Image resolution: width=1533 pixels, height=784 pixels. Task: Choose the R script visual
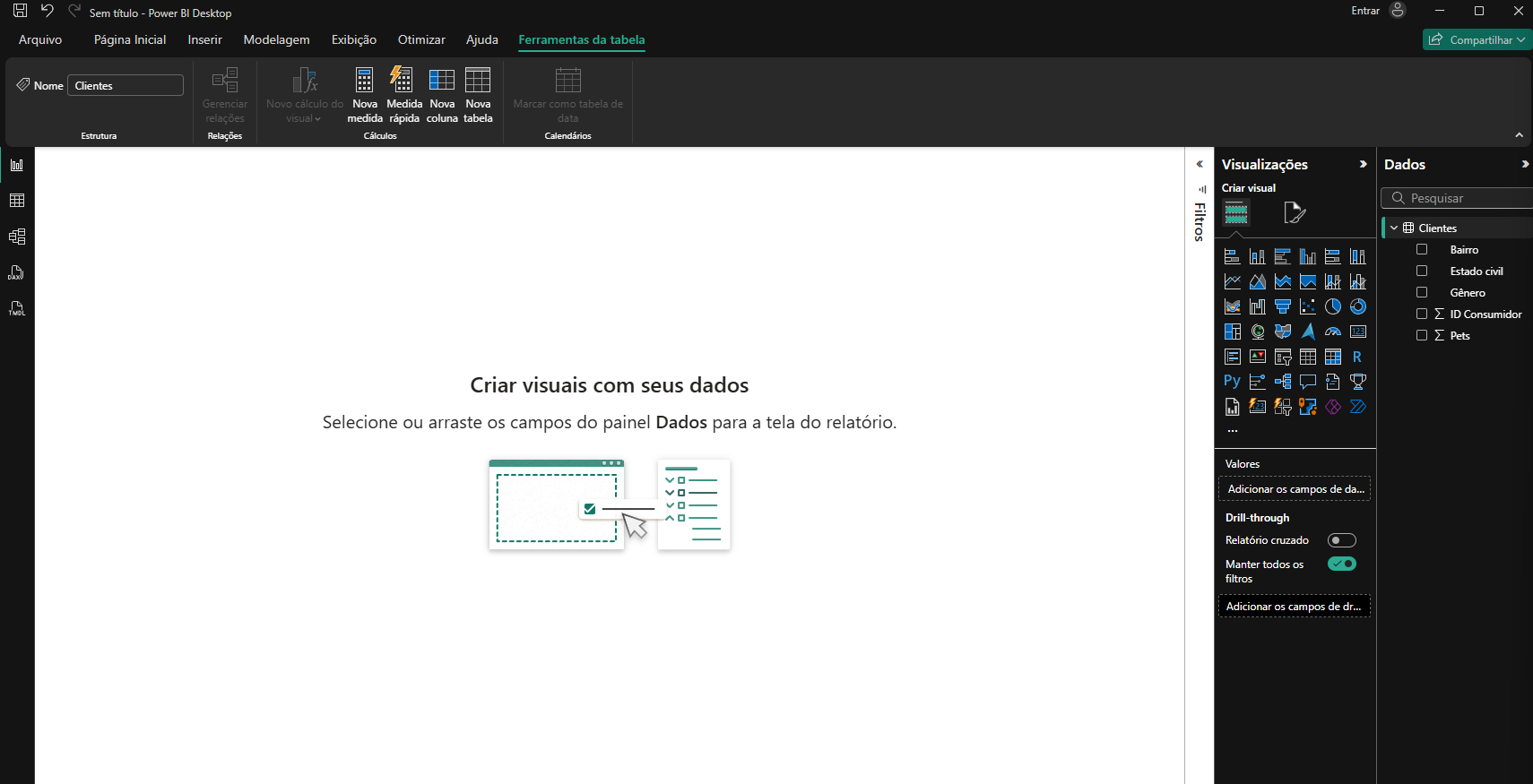(1358, 357)
